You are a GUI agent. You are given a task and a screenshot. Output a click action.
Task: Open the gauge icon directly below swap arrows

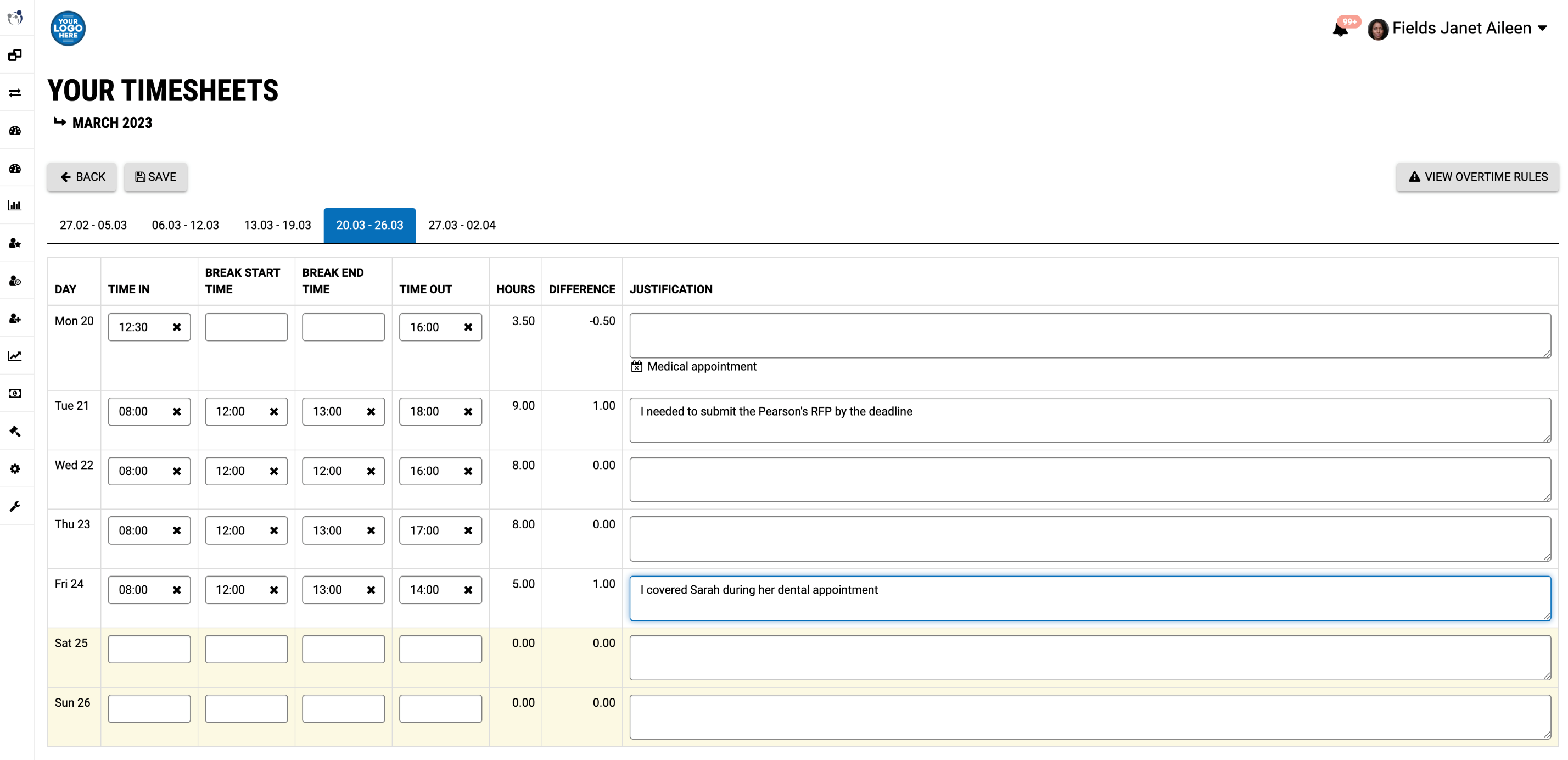point(15,131)
